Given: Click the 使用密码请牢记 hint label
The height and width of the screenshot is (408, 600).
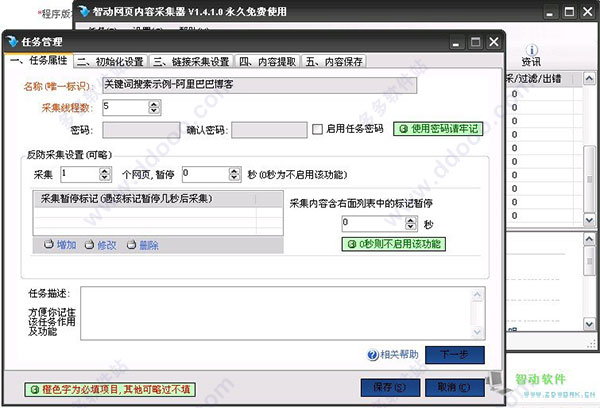Looking at the screenshot, I should click(438, 129).
